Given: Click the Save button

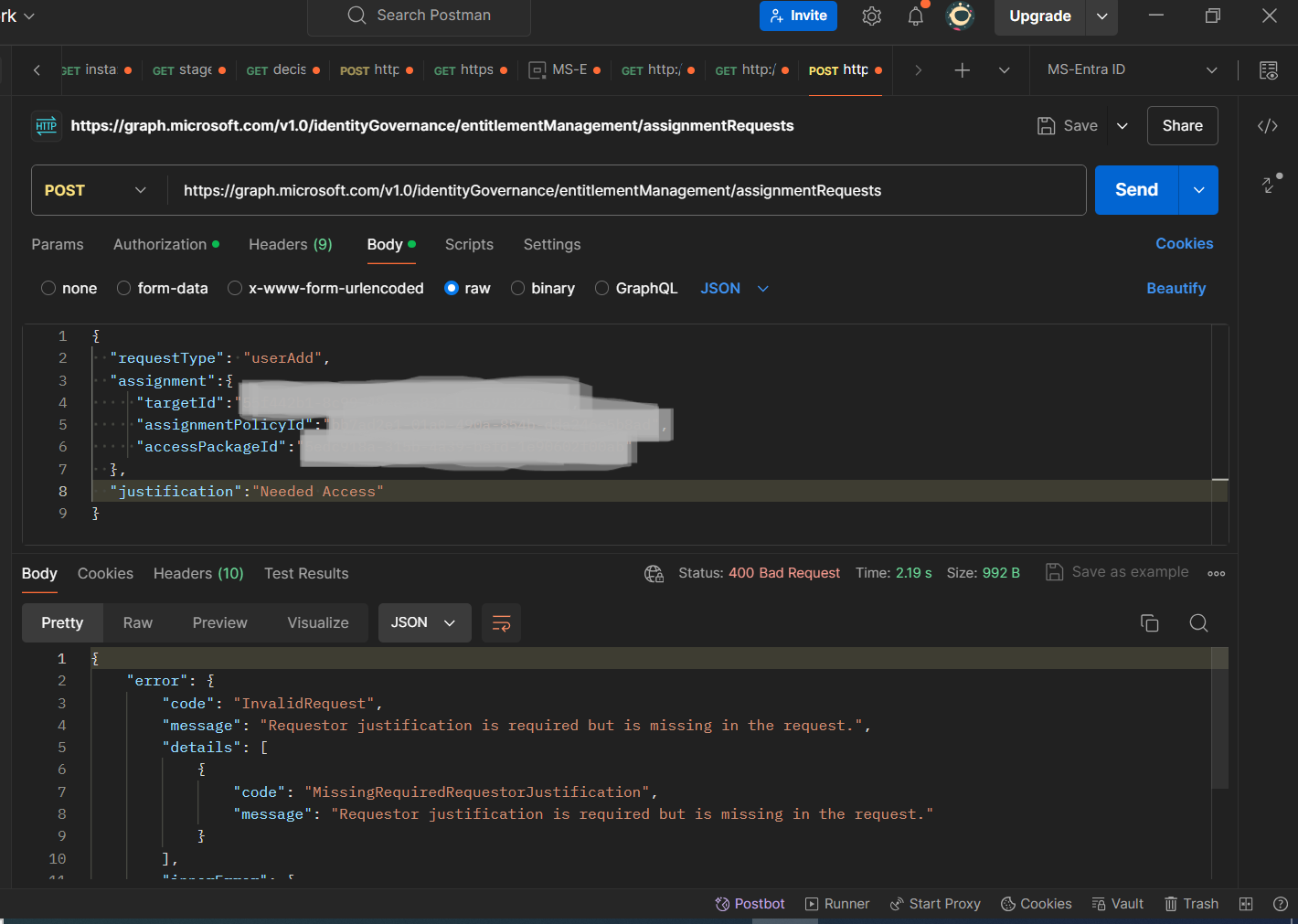Looking at the screenshot, I should tap(1068, 126).
